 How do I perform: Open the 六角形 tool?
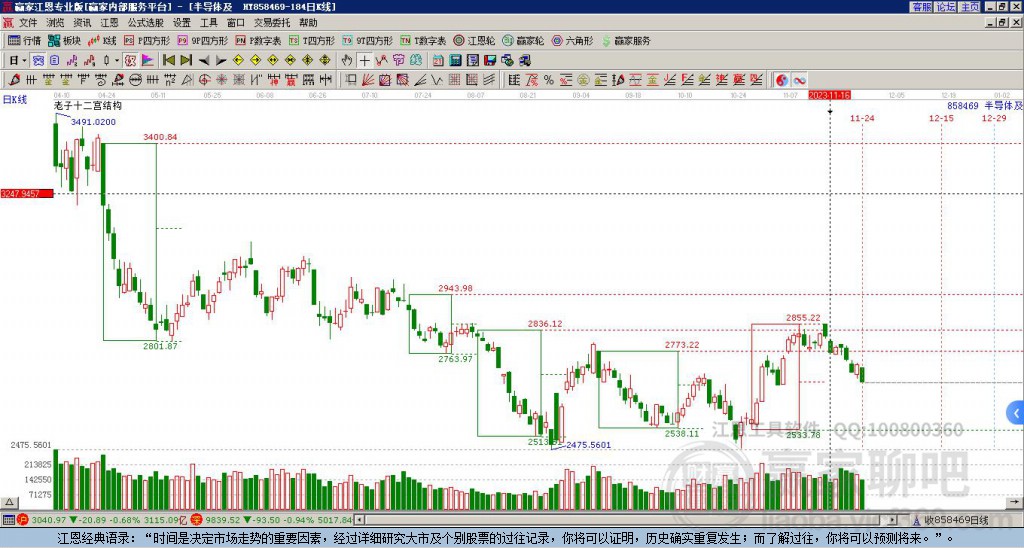point(572,40)
